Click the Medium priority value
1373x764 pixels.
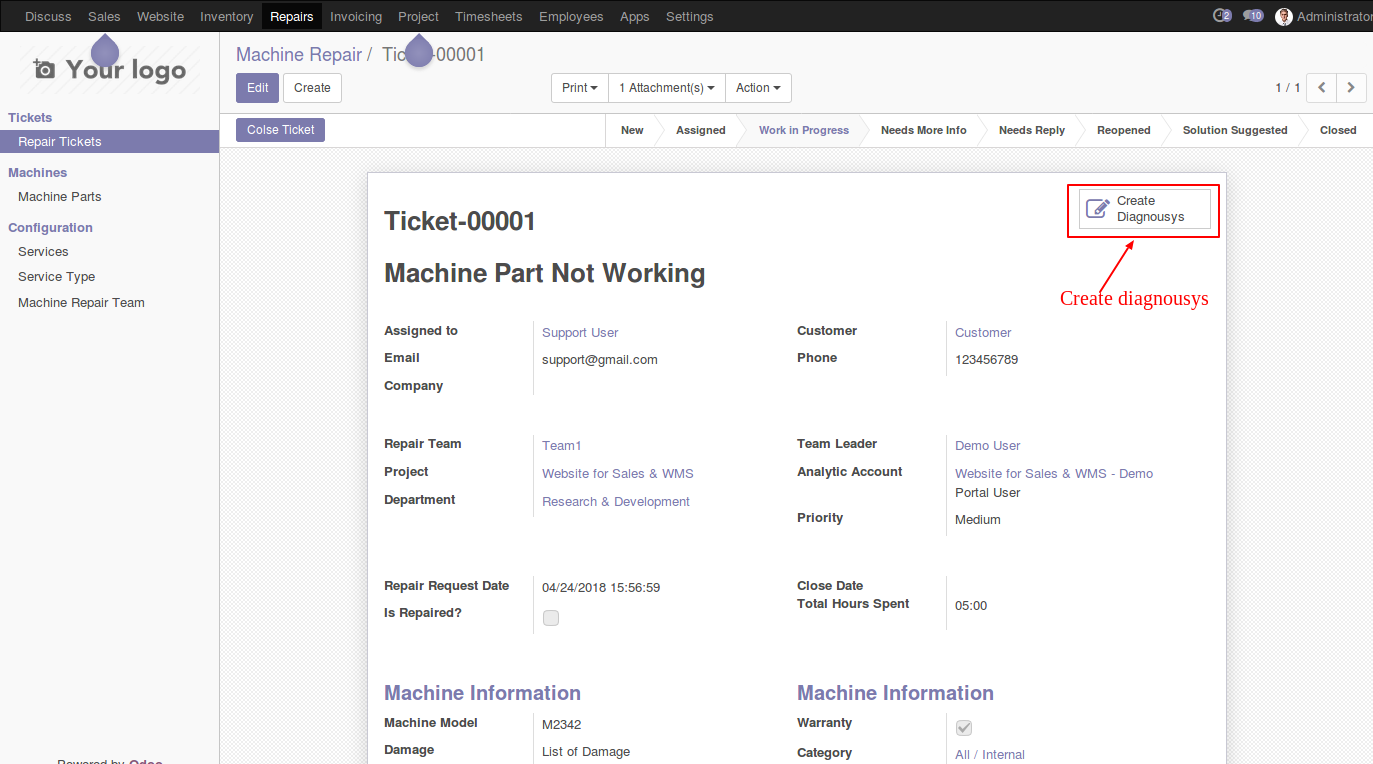tap(978, 520)
